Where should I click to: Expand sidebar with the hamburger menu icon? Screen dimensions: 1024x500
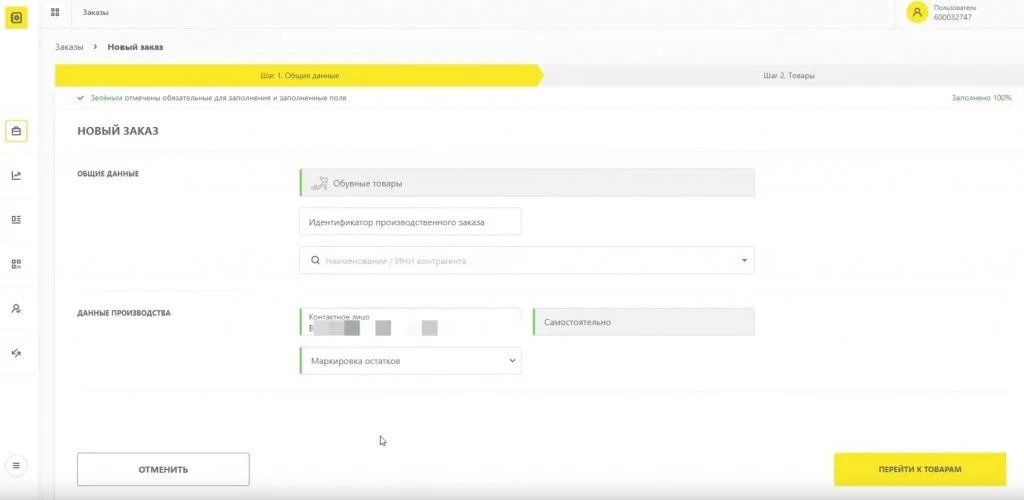click(16, 465)
